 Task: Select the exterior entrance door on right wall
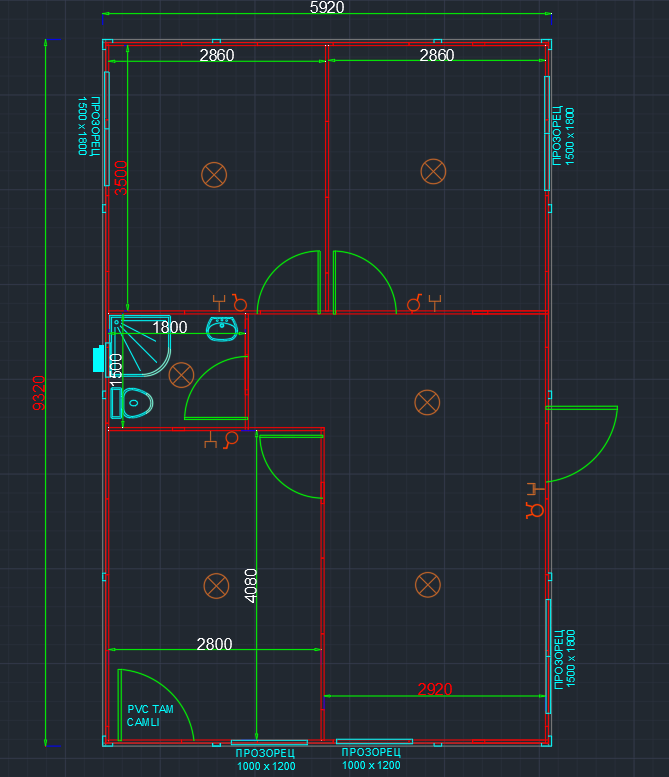click(582, 444)
